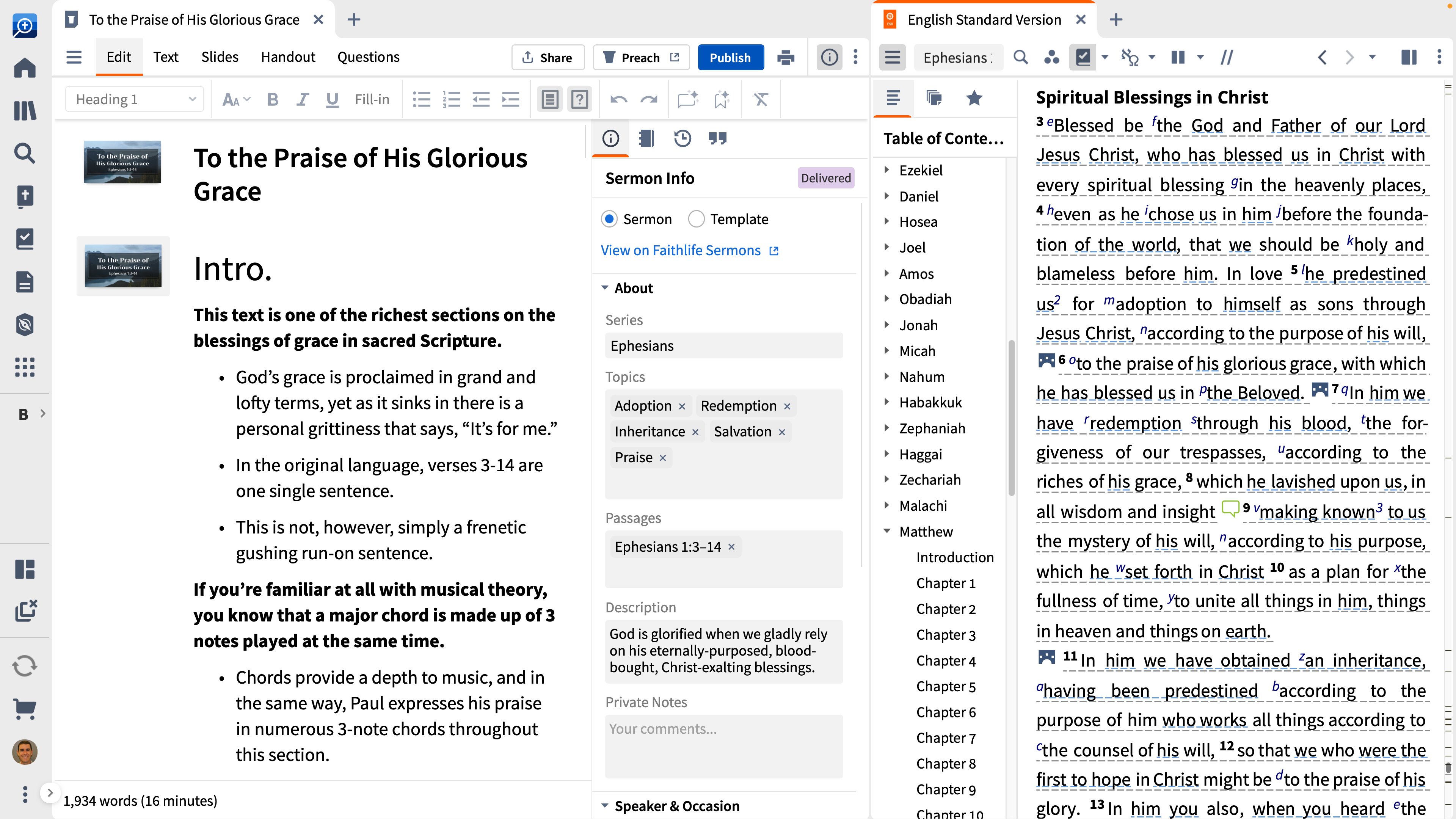Switch to the Slides tab
The image size is (1456, 819).
pos(220,57)
